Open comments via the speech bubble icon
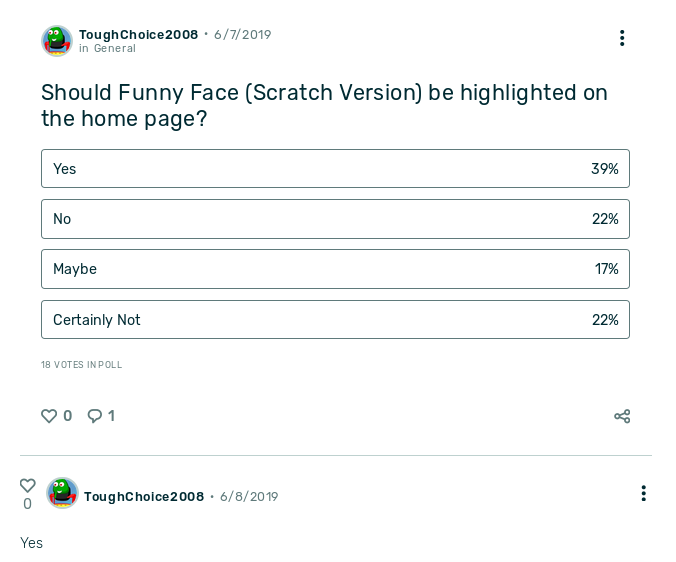Viewport: 676px width, 562px height. pyautogui.click(x=95, y=416)
